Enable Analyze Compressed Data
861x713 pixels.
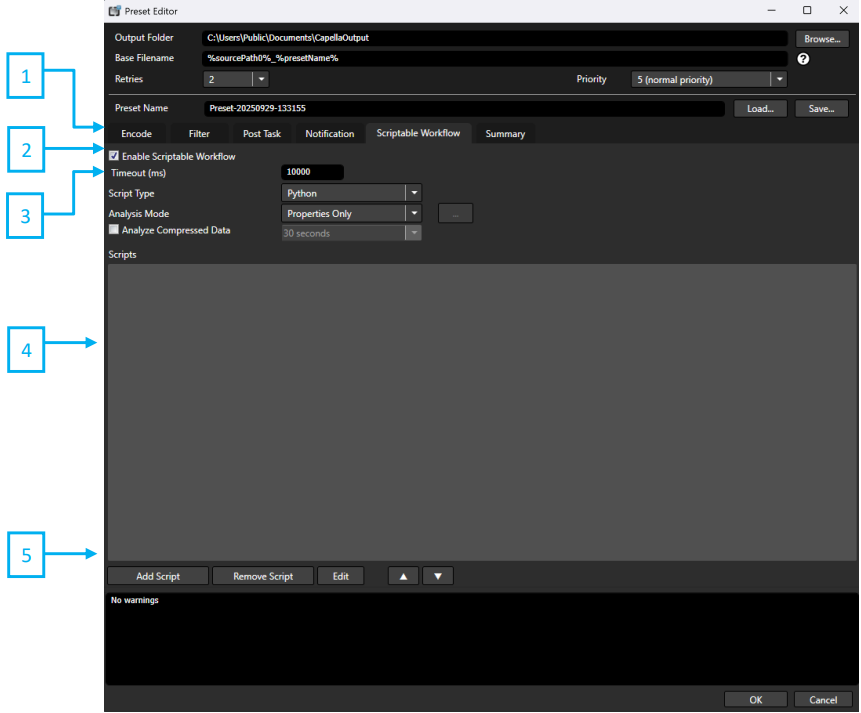(x=112, y=230)
